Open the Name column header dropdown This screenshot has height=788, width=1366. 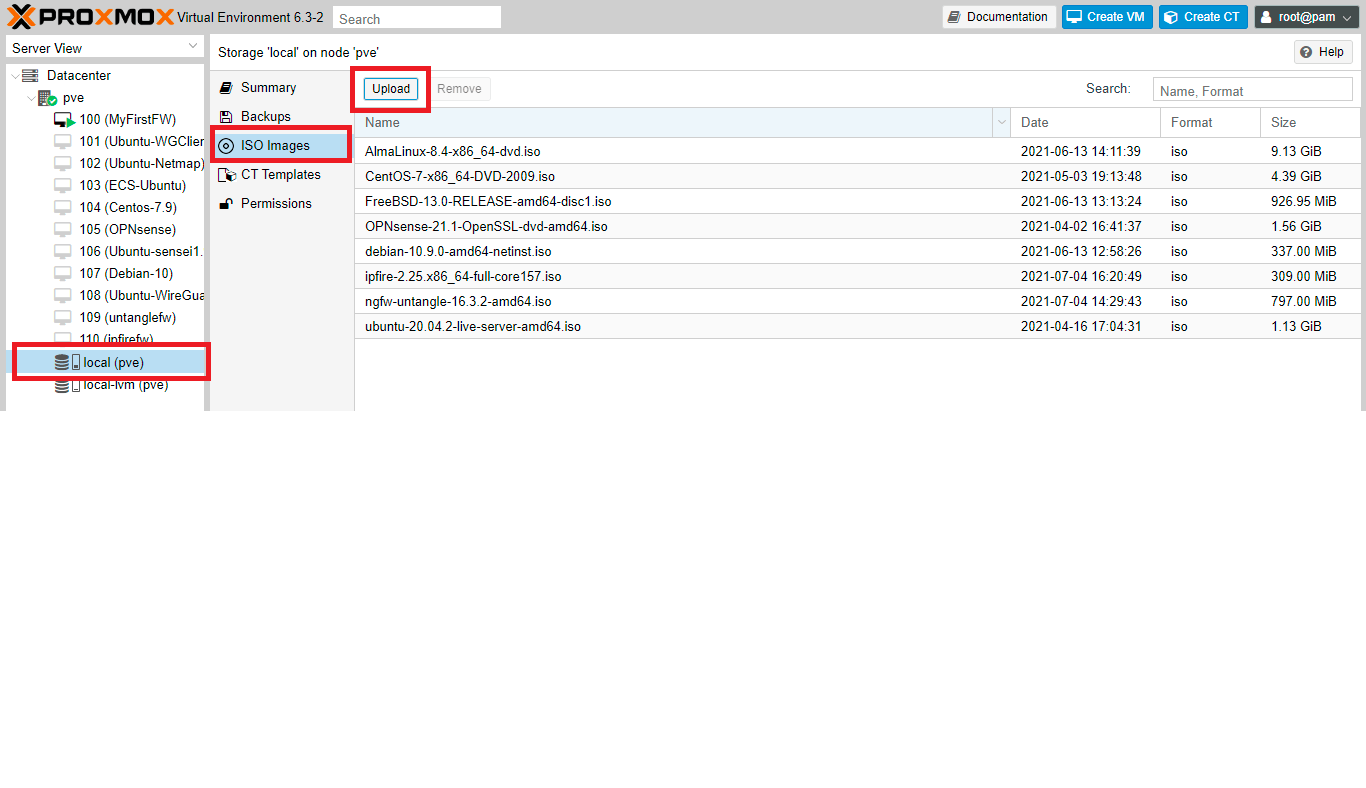tap(1003, 121)
